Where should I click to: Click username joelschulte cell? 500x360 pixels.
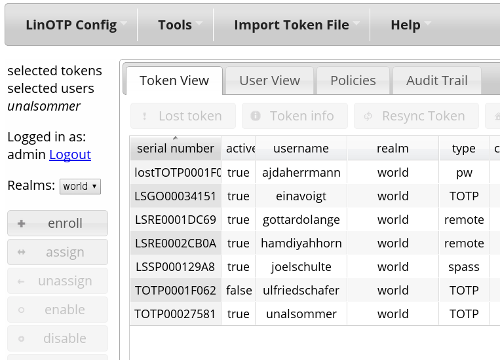[301, 267]
